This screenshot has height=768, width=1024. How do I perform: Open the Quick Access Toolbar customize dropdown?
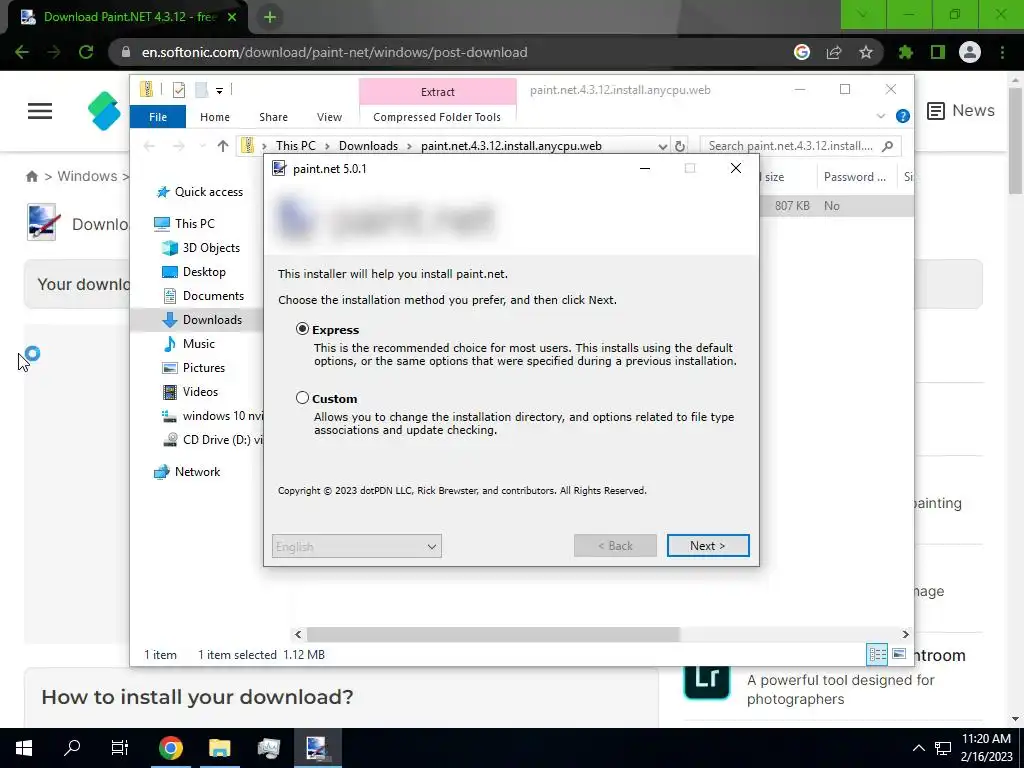219,91
